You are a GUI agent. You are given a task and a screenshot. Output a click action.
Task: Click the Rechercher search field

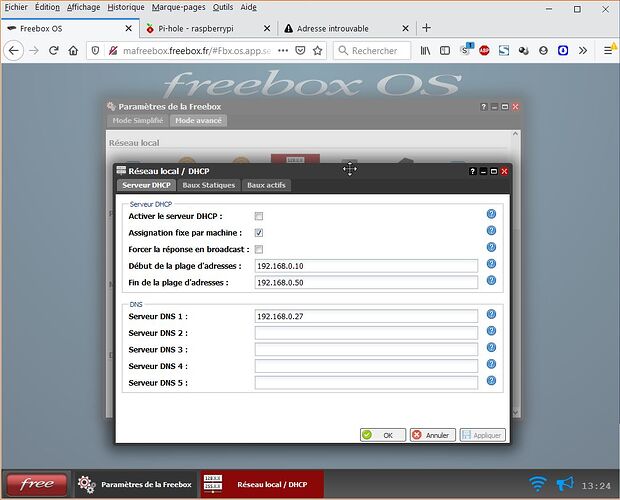372,51
